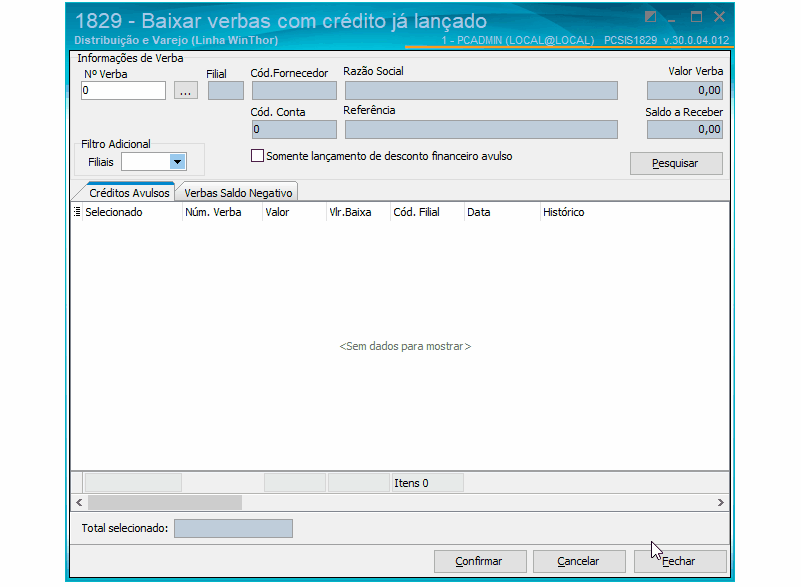Expand the Filiais dropdown
Image resolution: width=801 pixels, height=587 pixels.
(x=177, y=162)
